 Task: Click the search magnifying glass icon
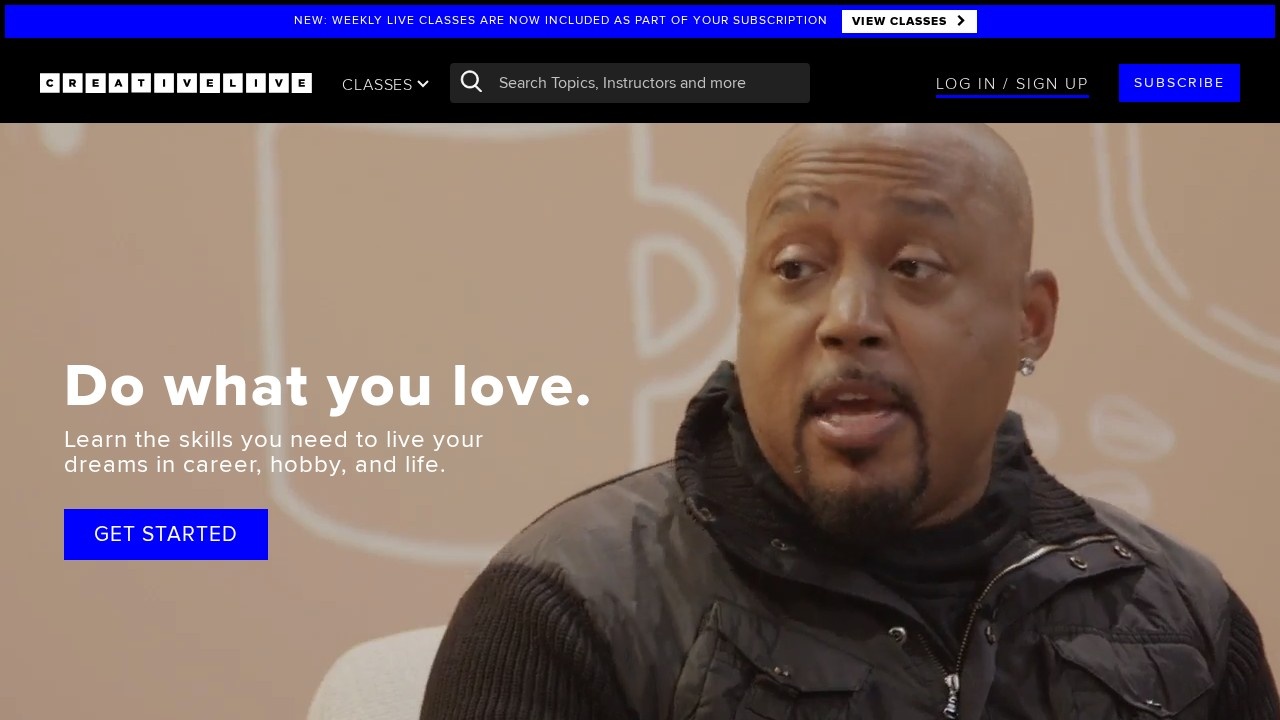pyautogui.click(x=471, y=82)
